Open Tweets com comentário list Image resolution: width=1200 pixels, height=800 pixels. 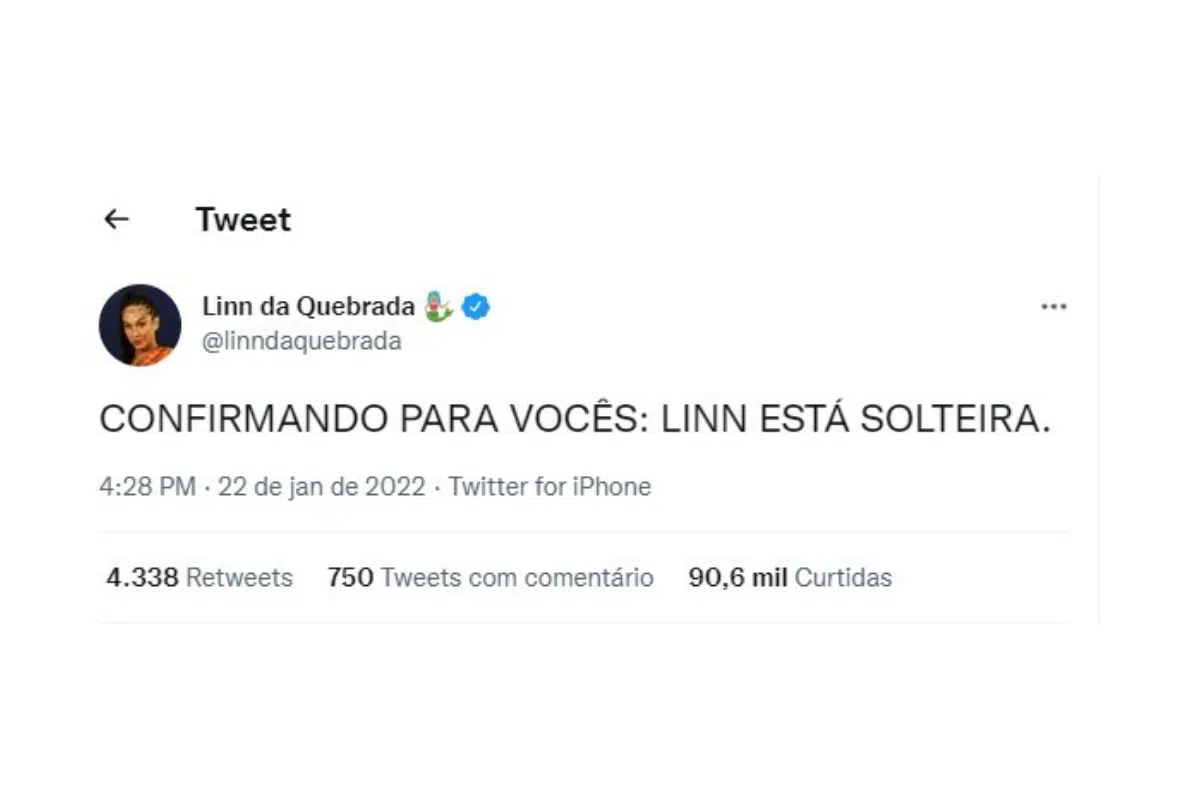tap(517, 577)
